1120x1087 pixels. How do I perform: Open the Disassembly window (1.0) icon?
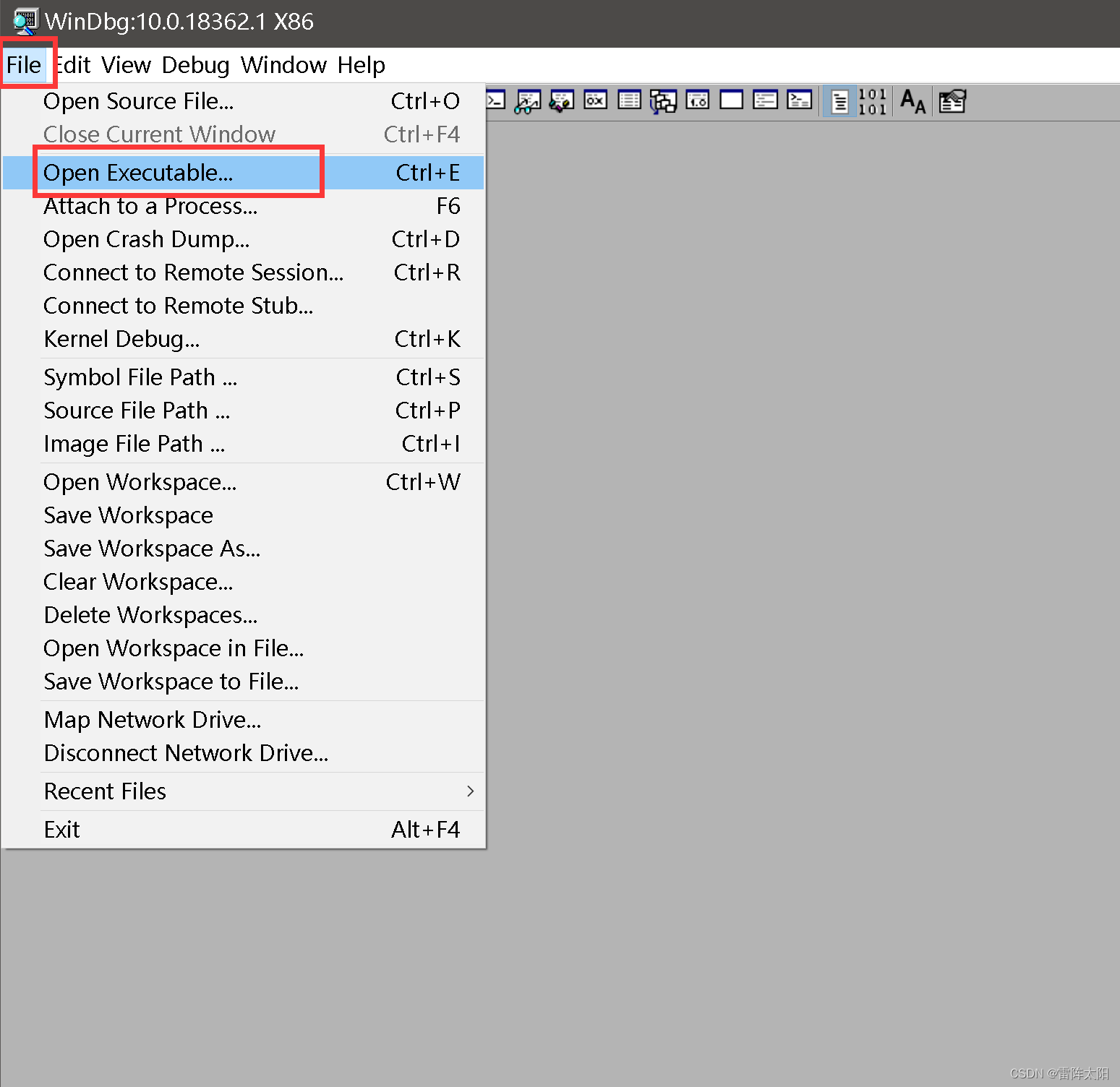697,100
